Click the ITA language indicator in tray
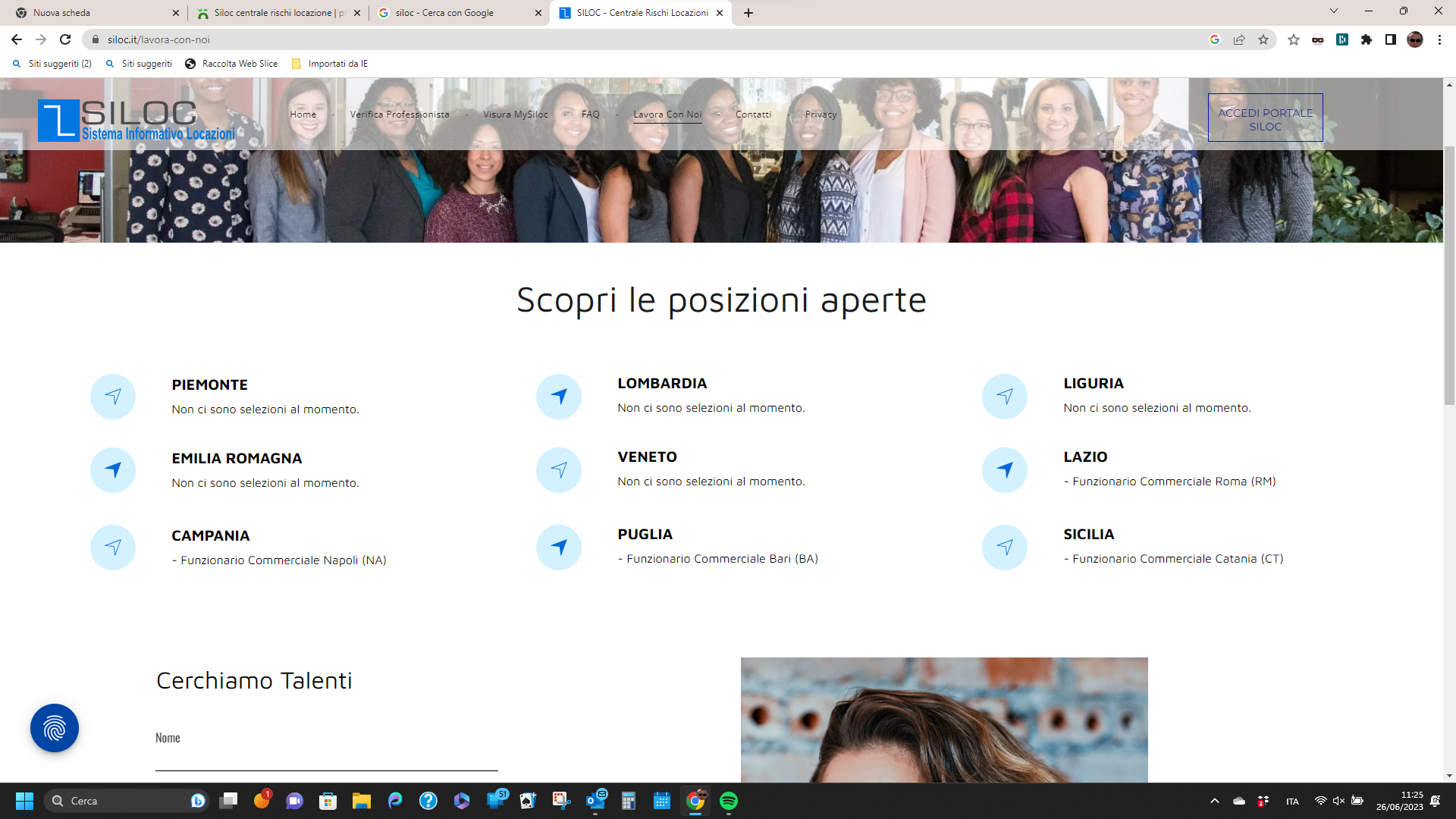 pos(1292,802)
